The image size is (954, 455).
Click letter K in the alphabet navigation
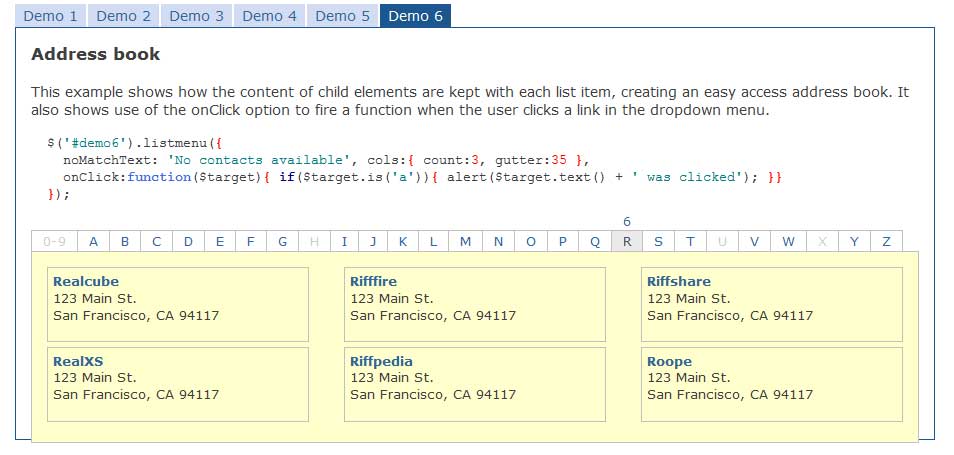click(x=402, y=241)
